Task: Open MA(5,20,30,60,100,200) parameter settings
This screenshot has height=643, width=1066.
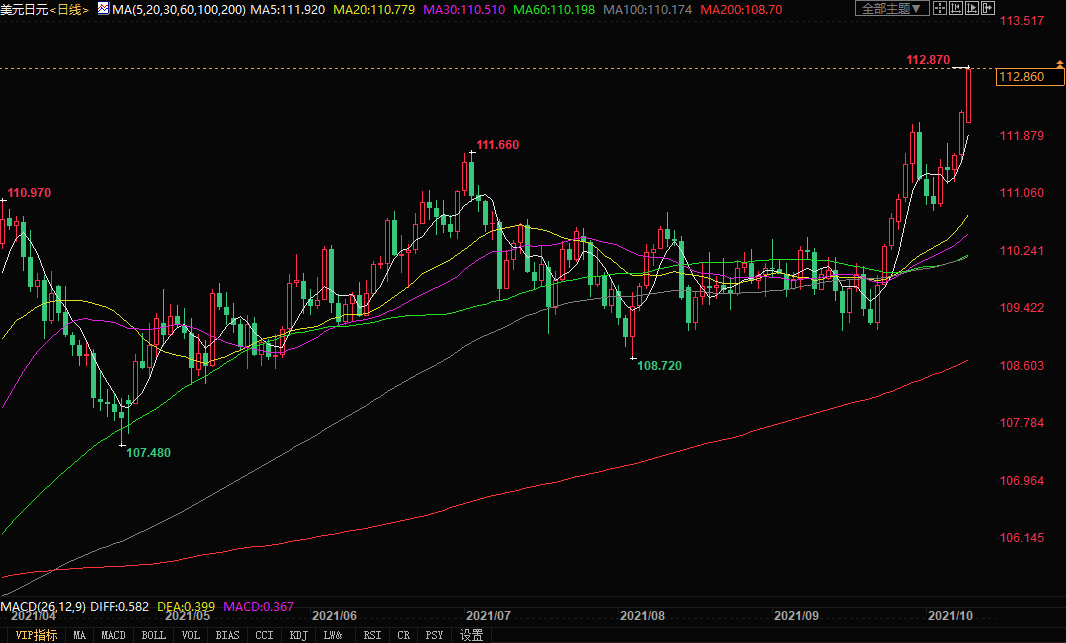Action: click(179, 9)
